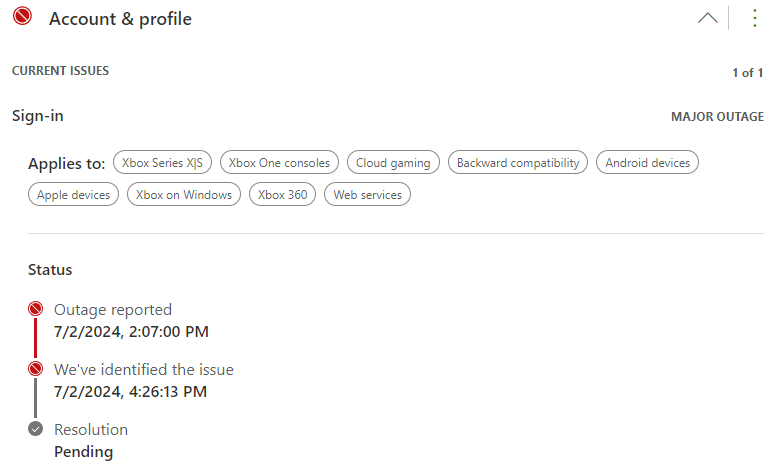Select the Xbox One consoles tag
The image size is (773, 475).
(x=280, y=162)
